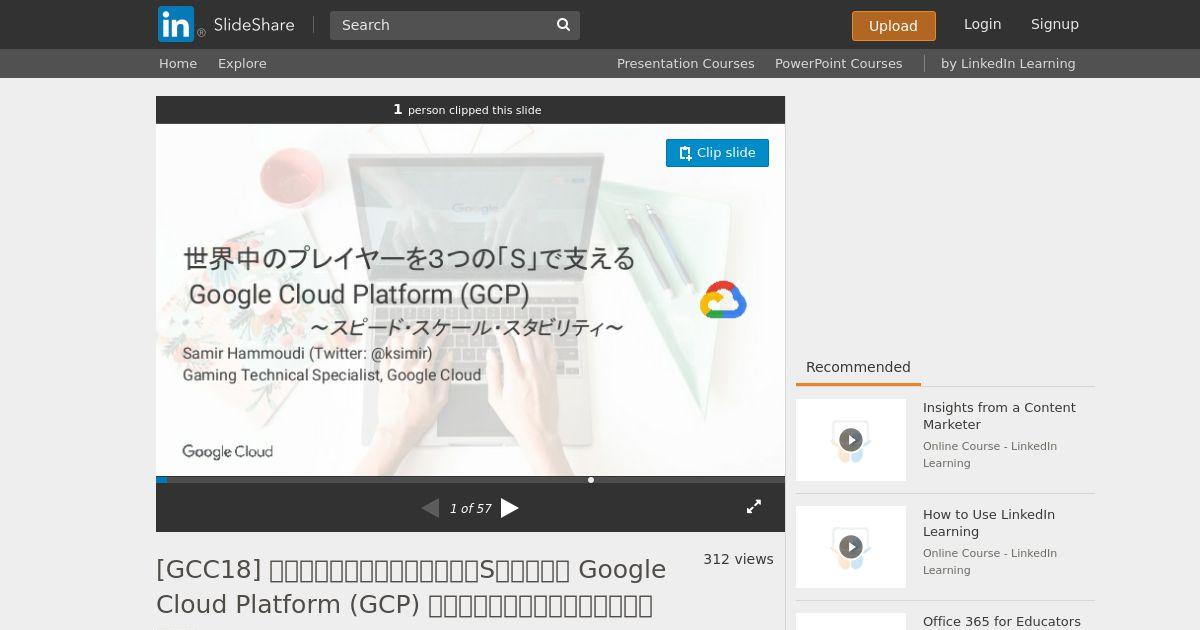Click the search magnifier icon
Screen dimensions: 1200x630
(563, 25)
